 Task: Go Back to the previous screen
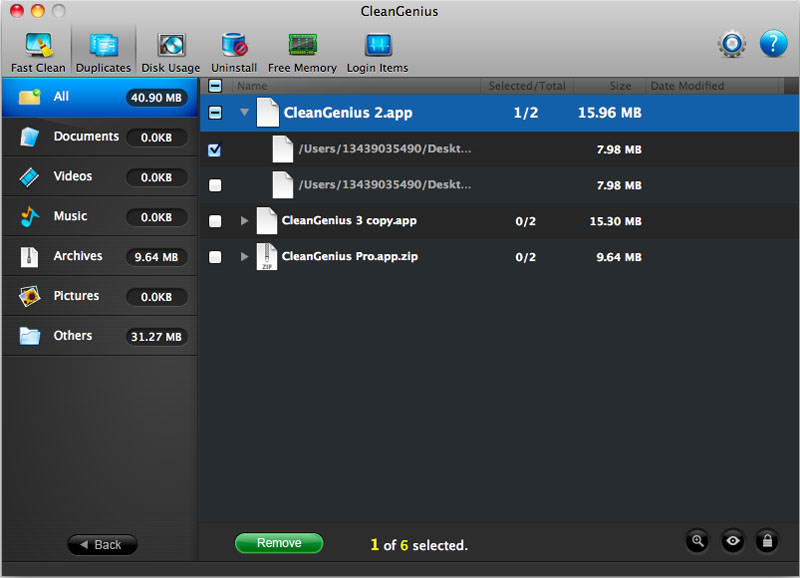tap(102, 544)
